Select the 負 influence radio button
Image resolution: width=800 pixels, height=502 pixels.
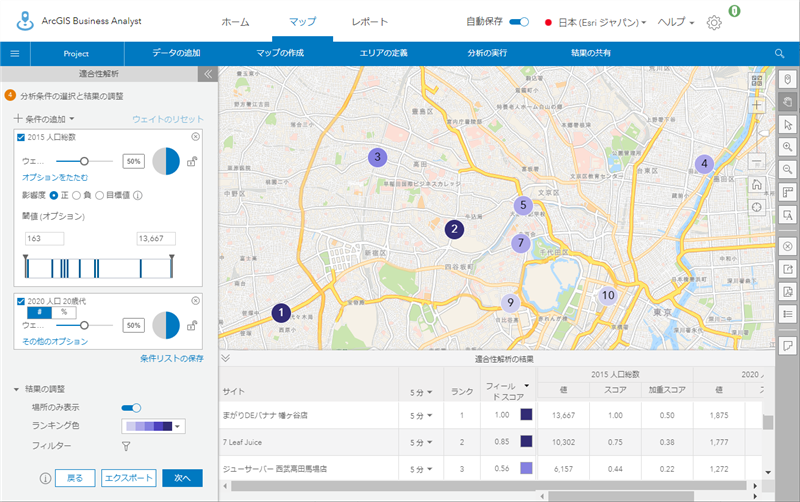(x=76, y=195)
